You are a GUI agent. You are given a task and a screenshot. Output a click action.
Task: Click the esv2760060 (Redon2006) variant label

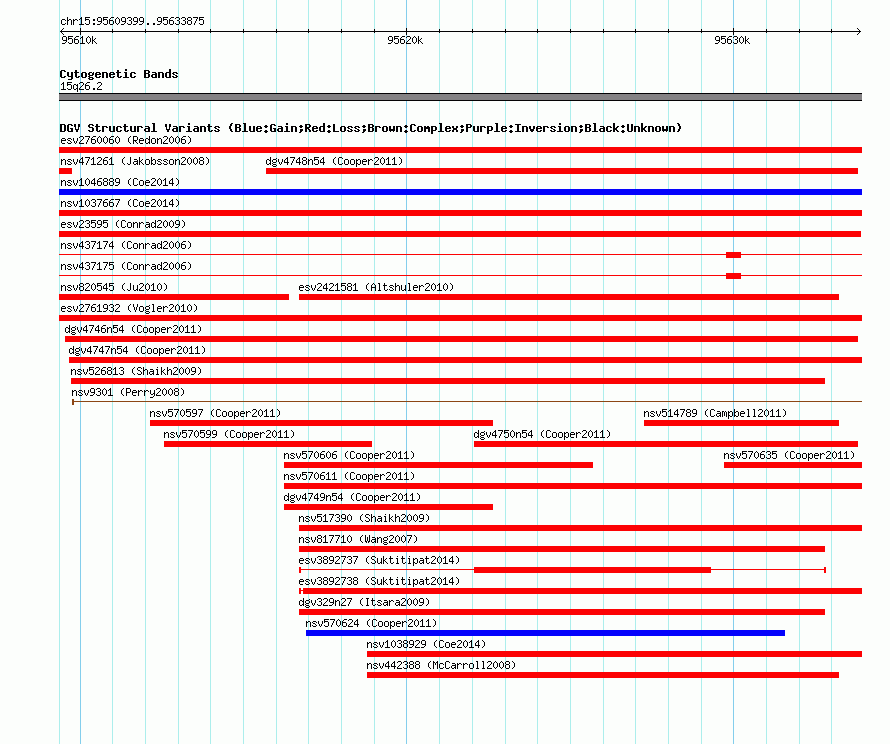click(x=126, y=140)
